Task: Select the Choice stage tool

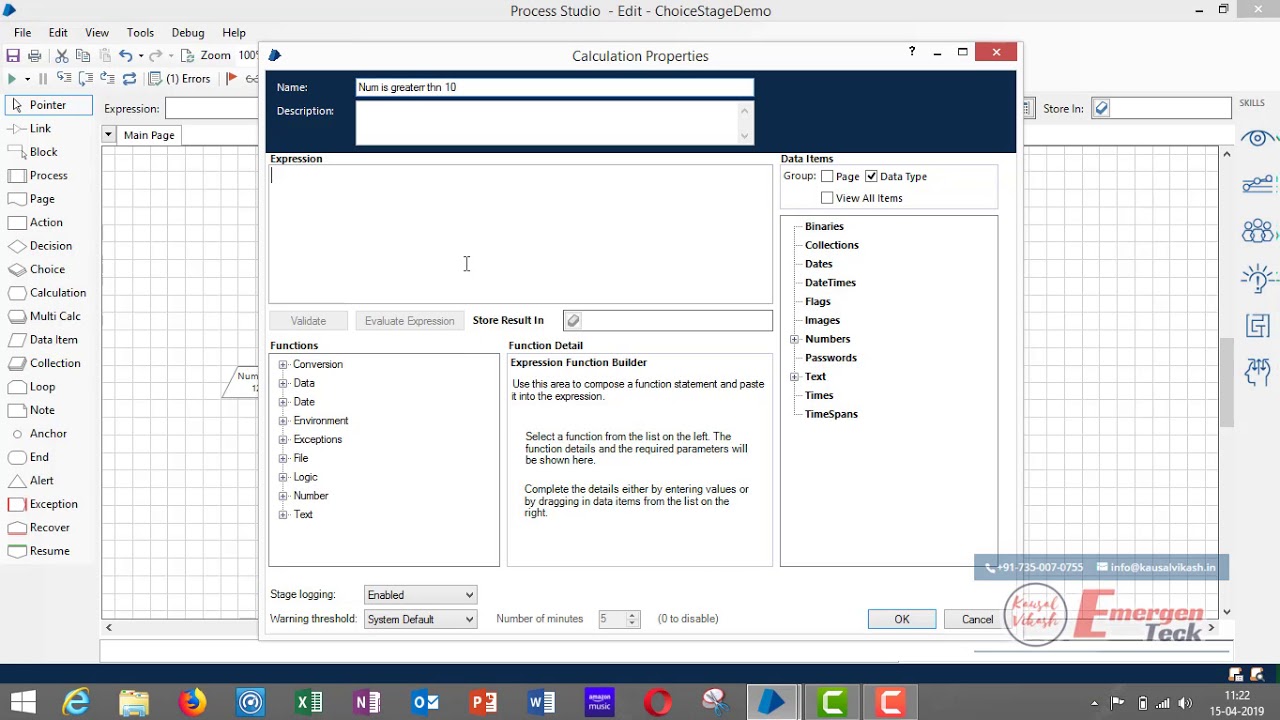Action: tap(47, 269)
